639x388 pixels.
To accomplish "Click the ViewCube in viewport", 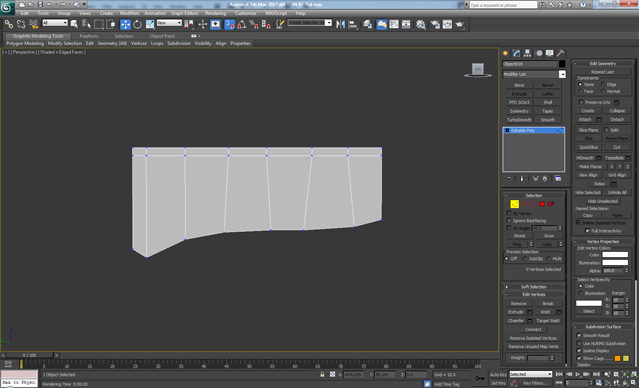I will (x=478, y=70).
